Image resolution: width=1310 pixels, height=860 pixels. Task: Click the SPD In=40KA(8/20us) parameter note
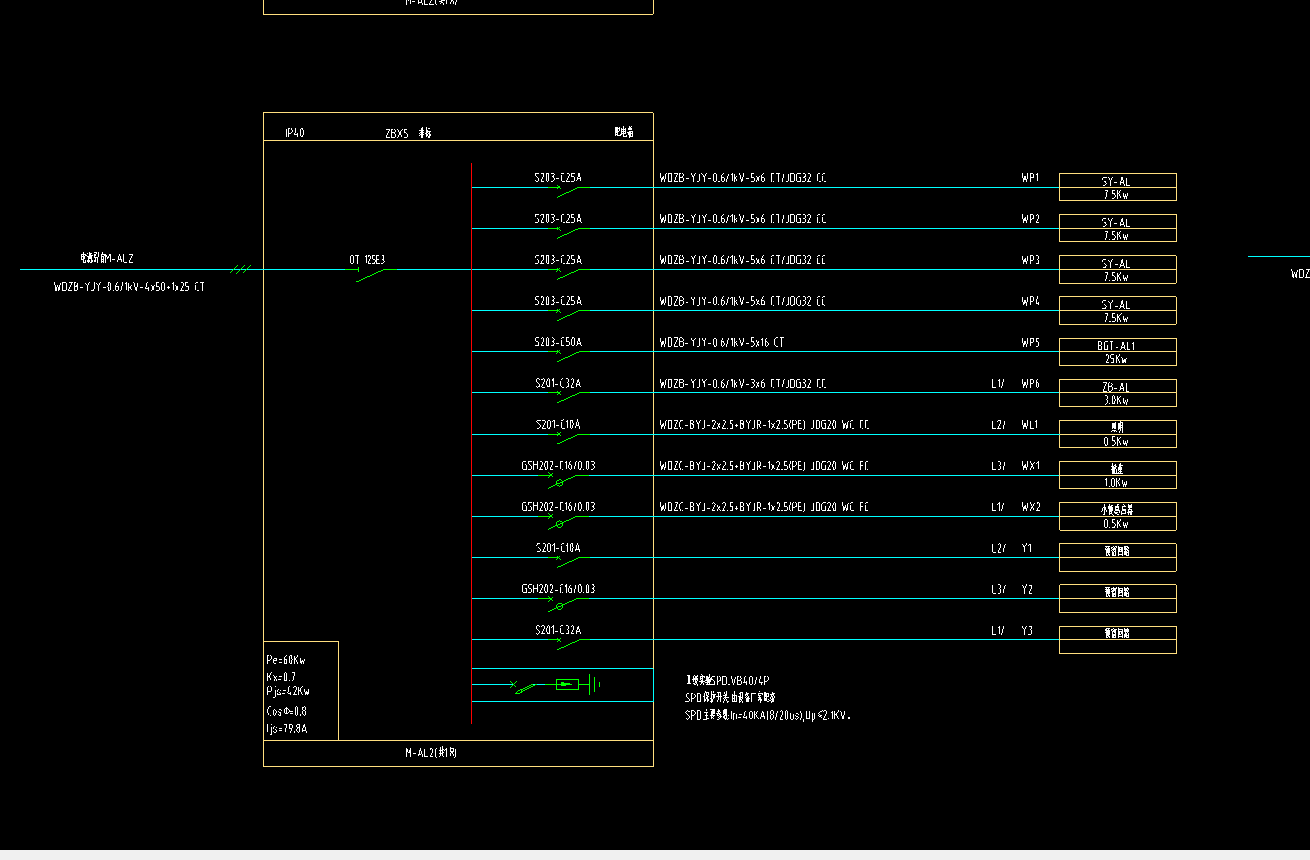click(x=767, y=715)
